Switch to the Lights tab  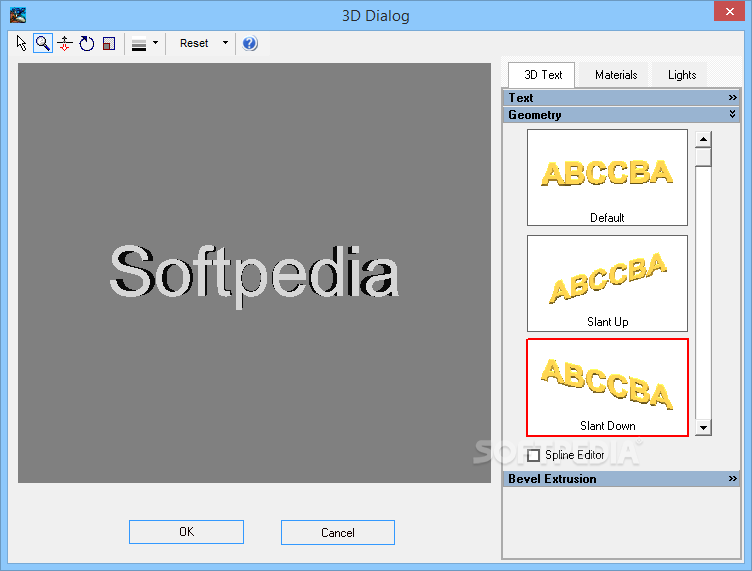682,75
